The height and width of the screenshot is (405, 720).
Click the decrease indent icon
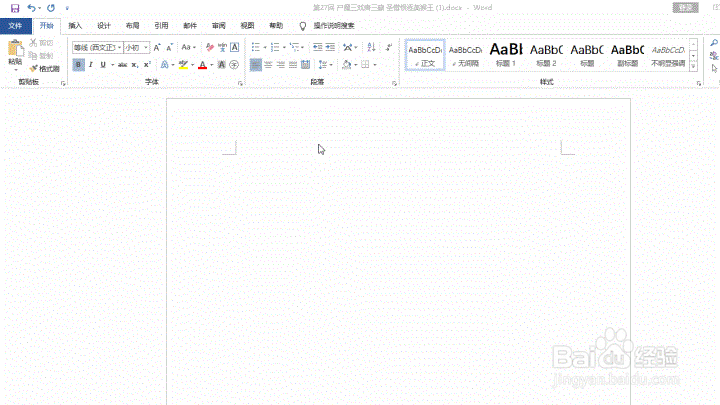pos(318,47)
